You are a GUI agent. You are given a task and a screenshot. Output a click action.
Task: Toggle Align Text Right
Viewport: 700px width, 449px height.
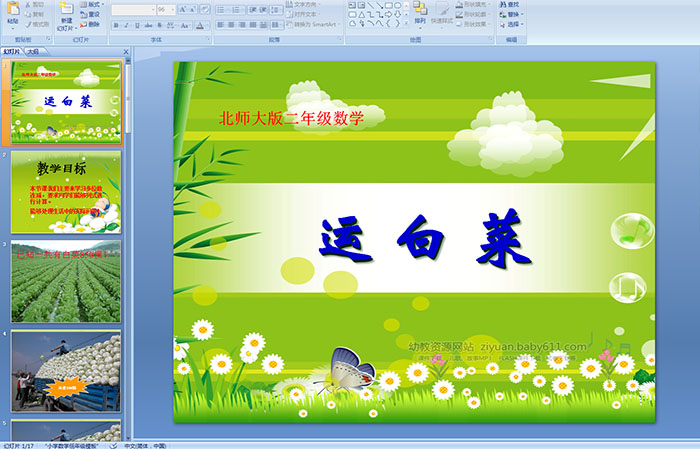tap(242, 25)
